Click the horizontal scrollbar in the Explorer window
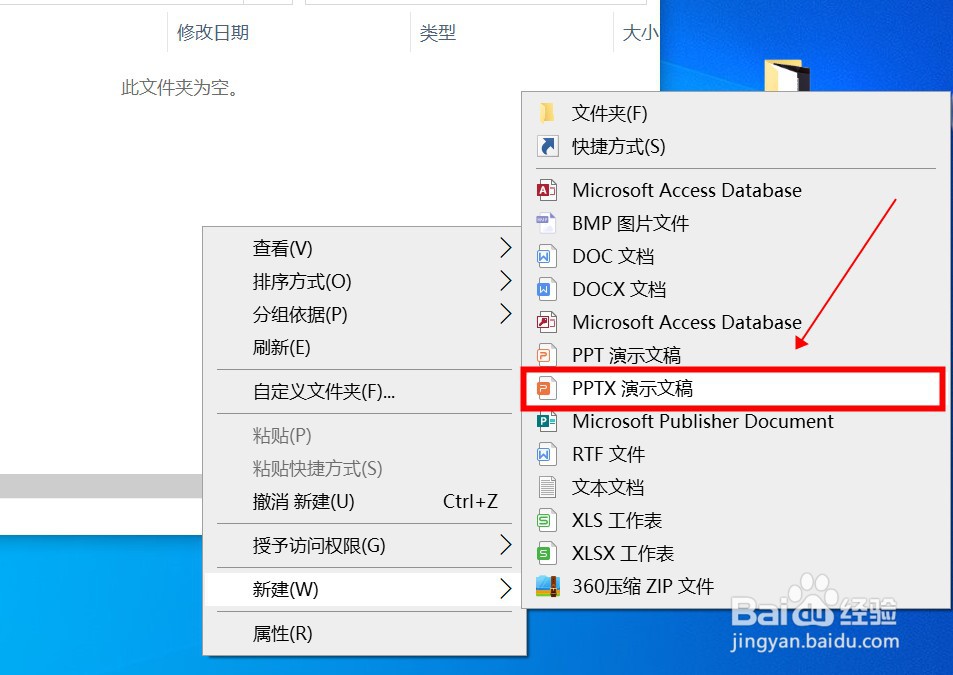This screenshot has height=675, width=953. coord(101,486)
